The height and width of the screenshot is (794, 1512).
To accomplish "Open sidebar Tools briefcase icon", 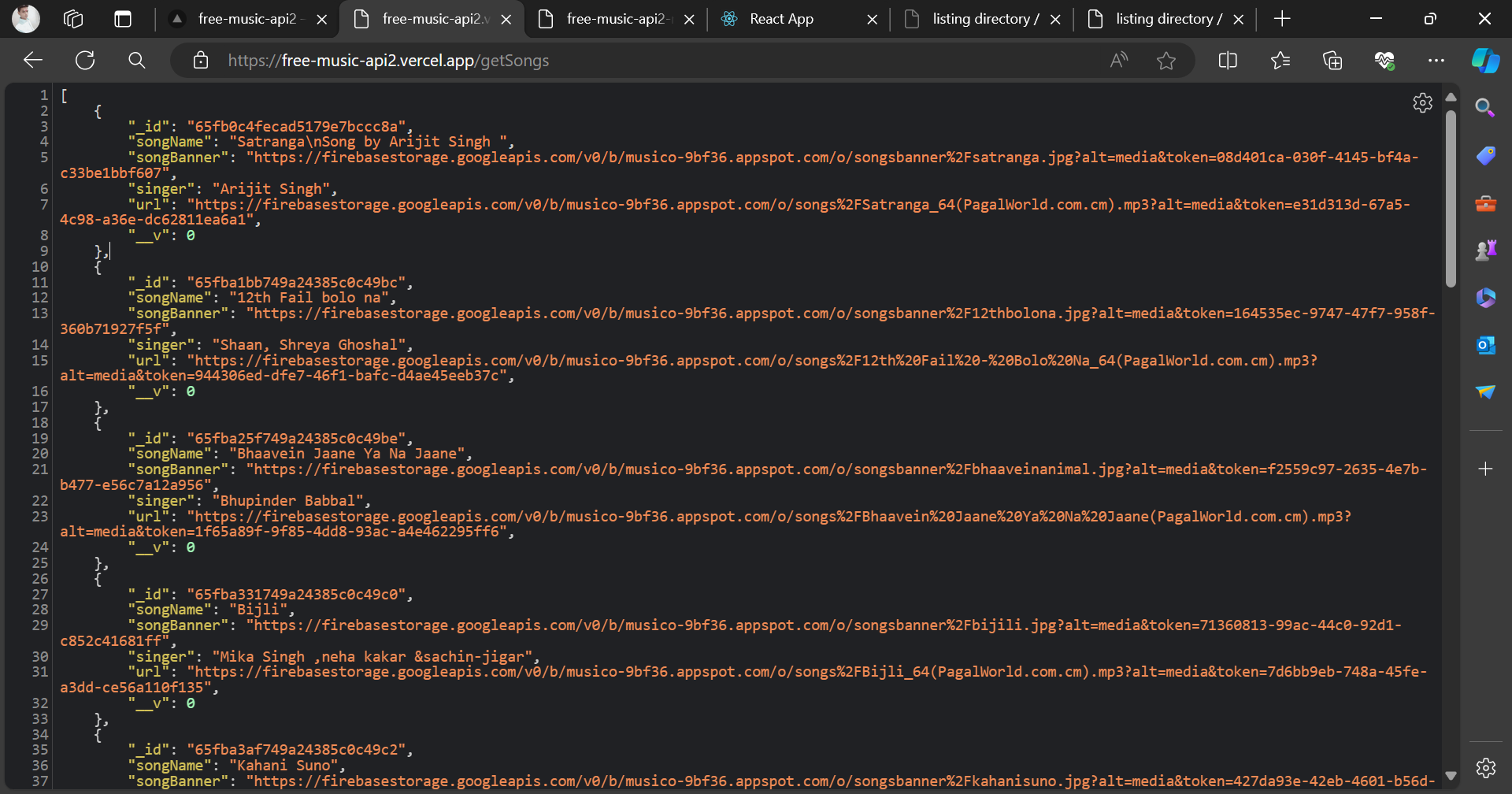I will tap(1485, 204).
